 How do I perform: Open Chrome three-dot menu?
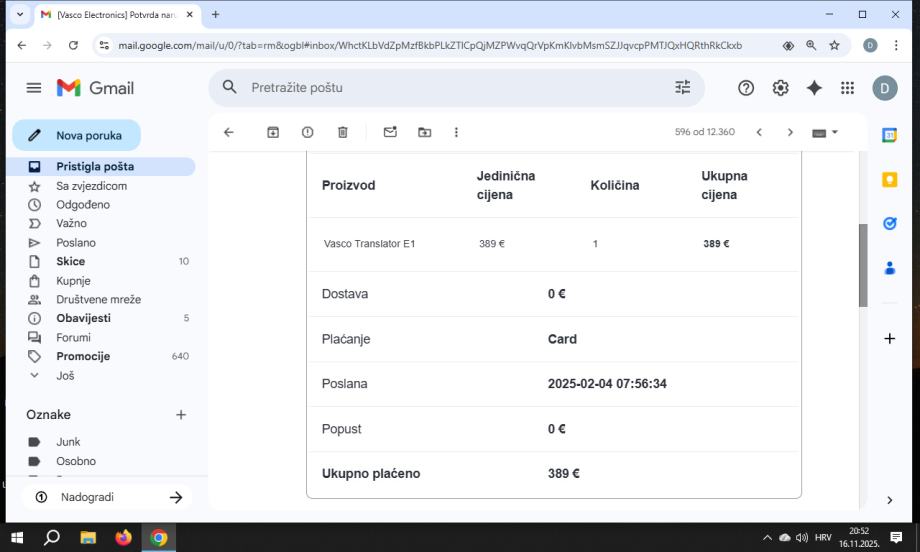pos(896,45)
